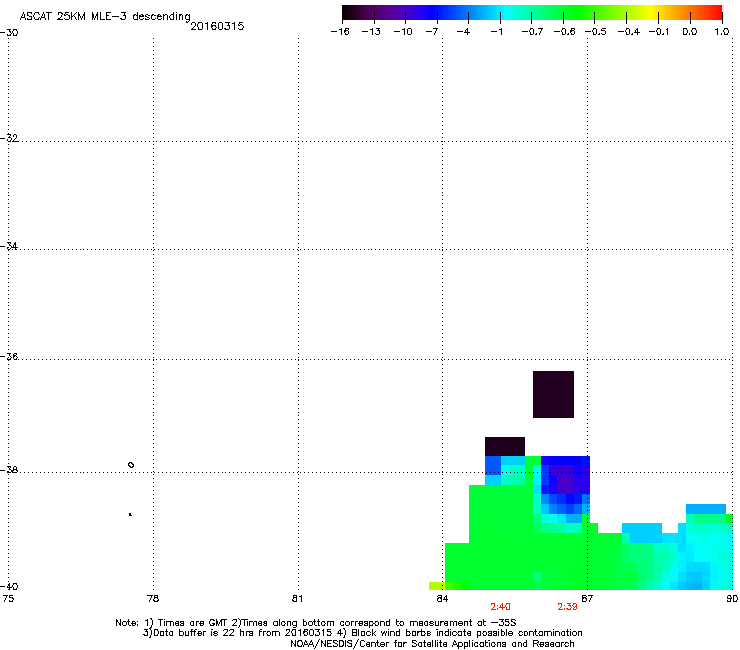Viewport: 740px width, 650px height.
Task: Click the color bar label -0.7
Action: 532,32
